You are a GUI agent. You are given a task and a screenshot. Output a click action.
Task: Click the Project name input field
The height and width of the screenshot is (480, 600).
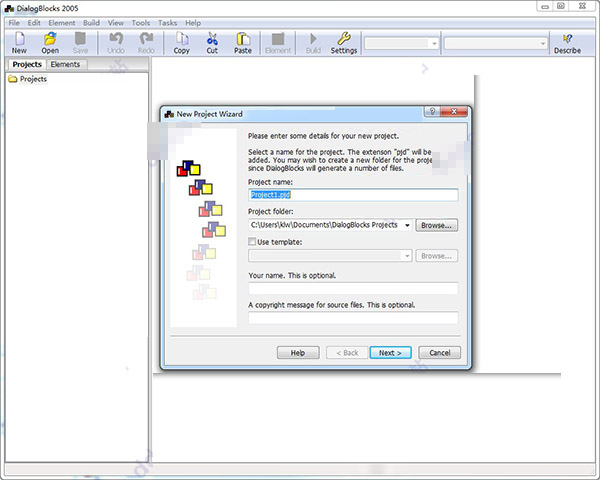[x=353, y=195]
